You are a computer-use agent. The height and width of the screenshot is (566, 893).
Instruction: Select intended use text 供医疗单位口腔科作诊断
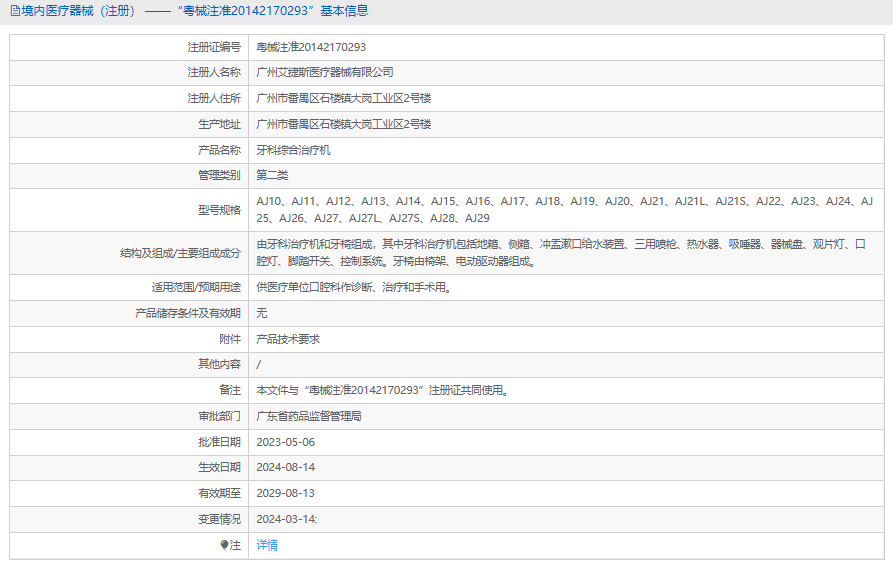(354, 288)
